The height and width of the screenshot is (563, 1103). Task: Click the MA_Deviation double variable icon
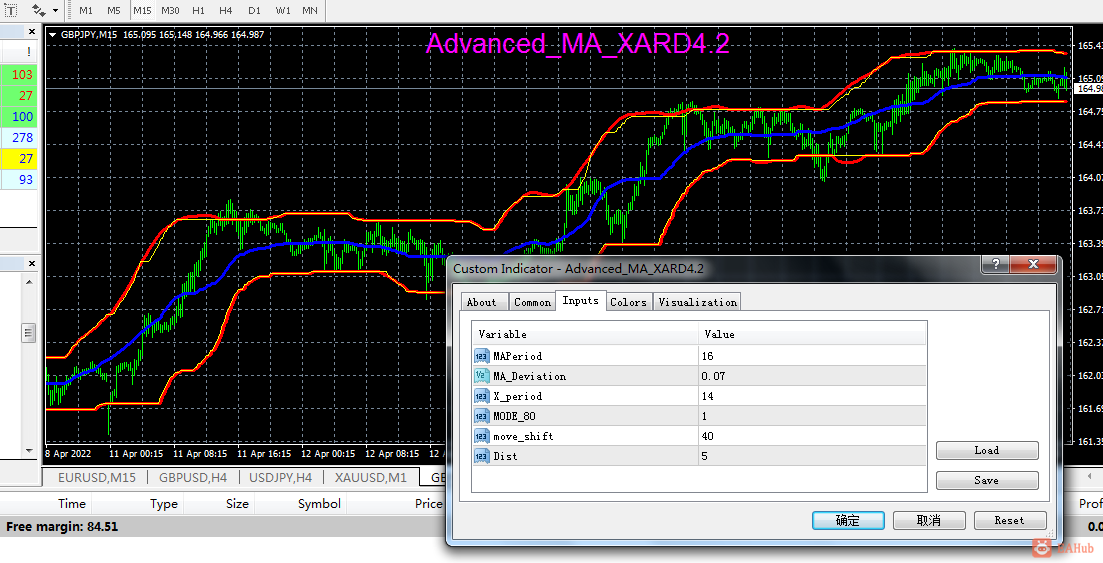point(481,377)
